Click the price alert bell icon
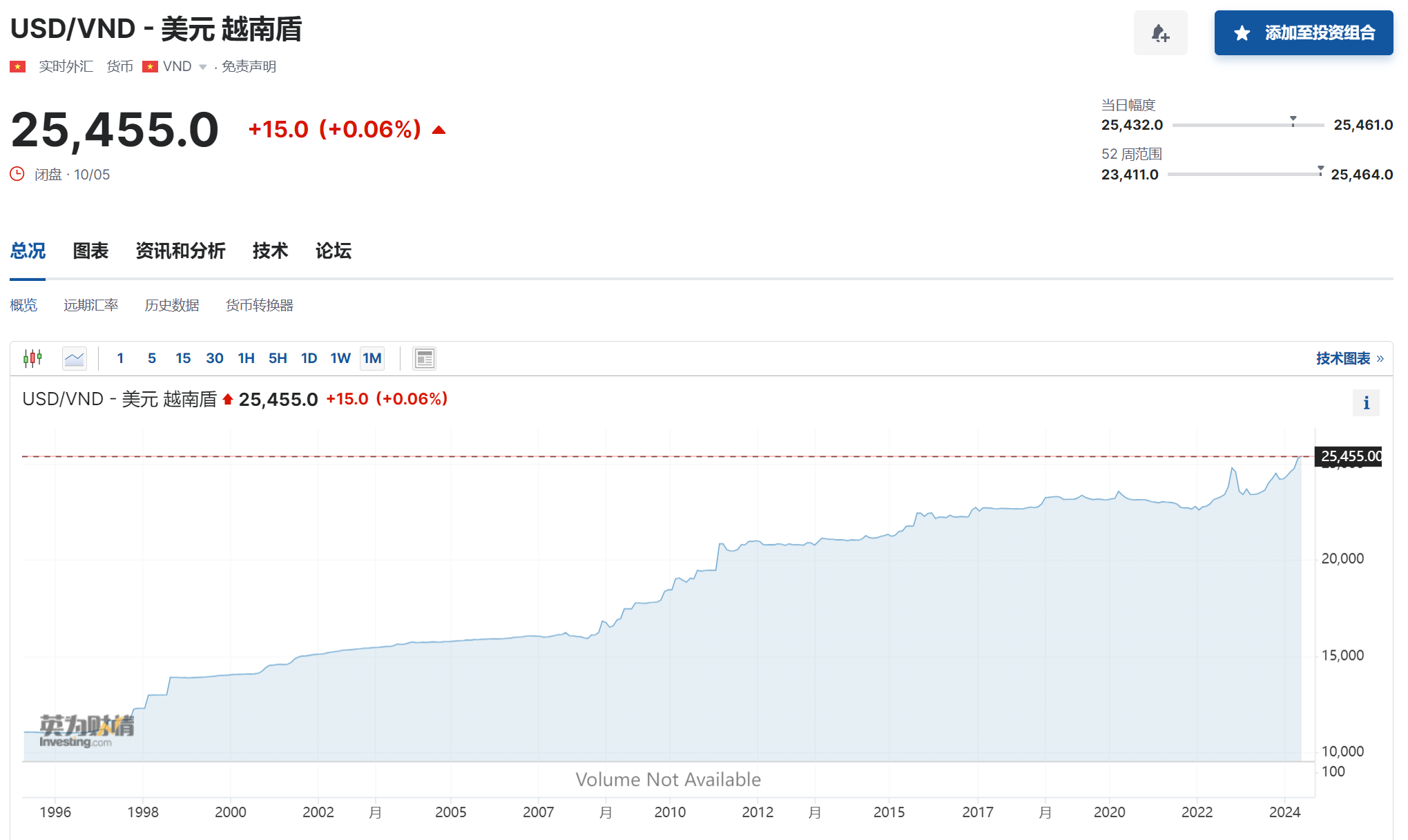Screen dimensions: 1408x840 tap(1160, 33)
